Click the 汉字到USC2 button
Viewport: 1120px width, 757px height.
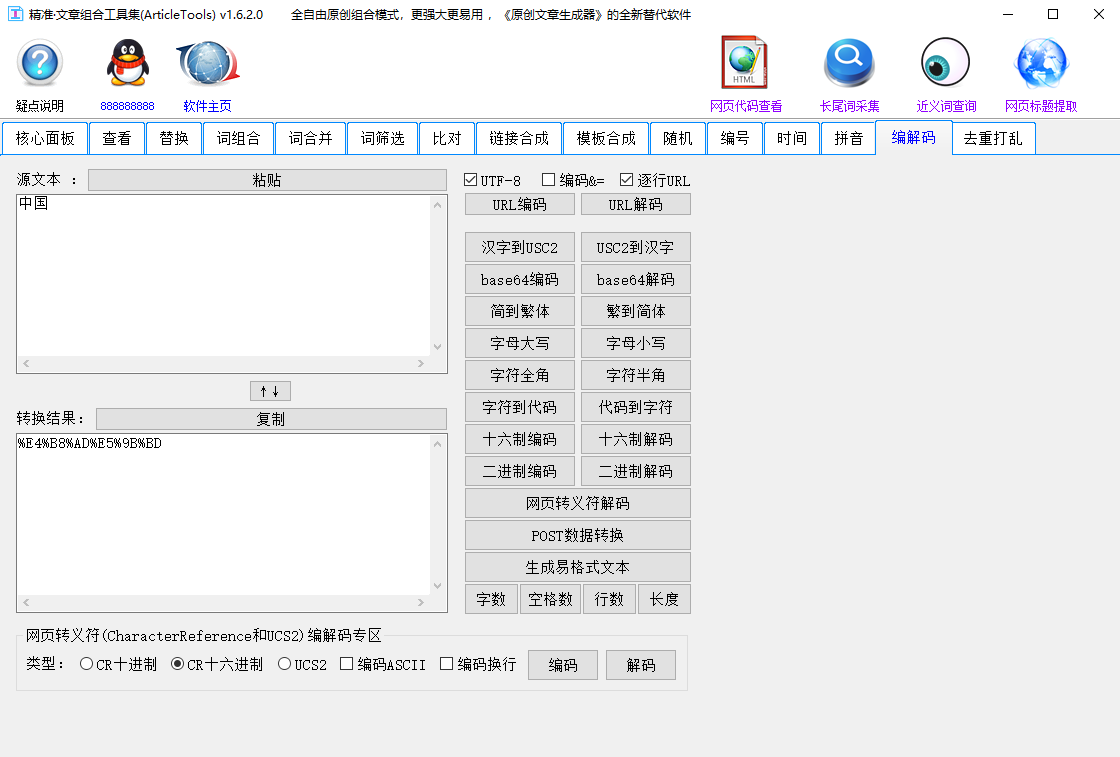tap(519, 247)
